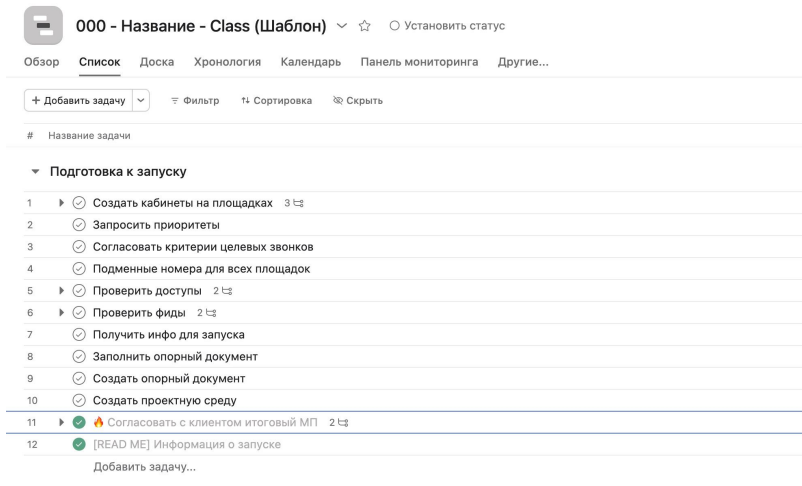
Task: Open the Панель мониторинга tab
Action: [x=419, y=62]
